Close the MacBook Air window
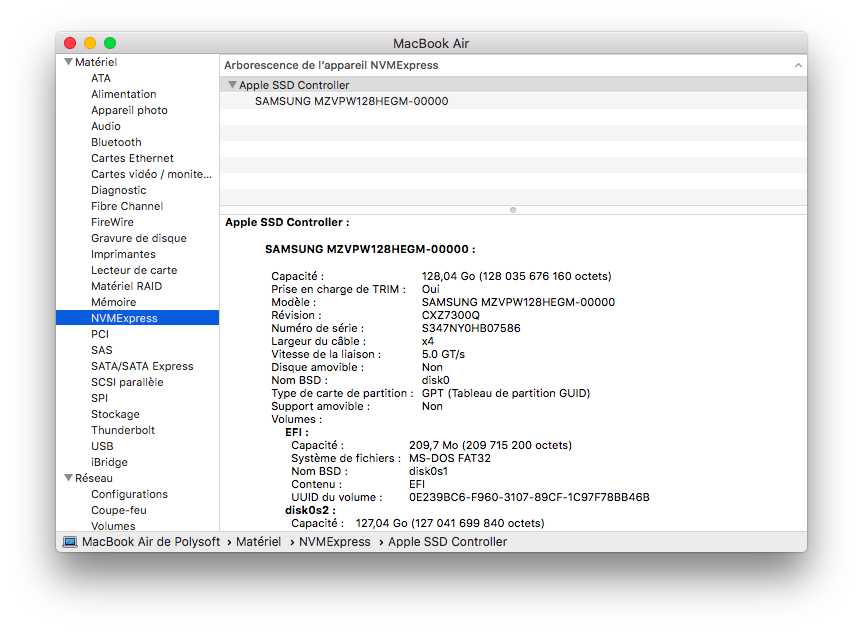Screen dimensions: 863x632 click(70, 43)
